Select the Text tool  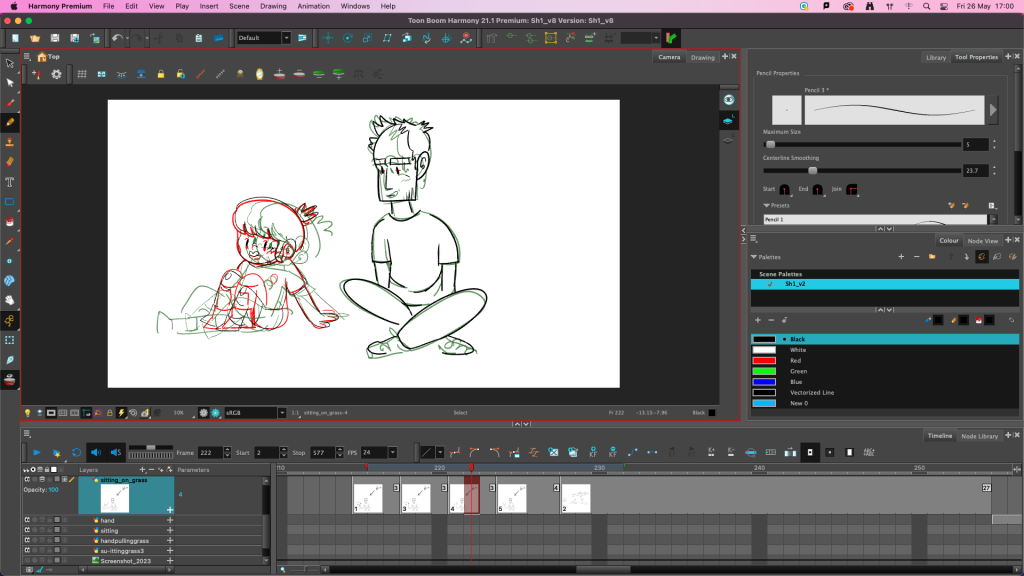[x=10, y=181]
